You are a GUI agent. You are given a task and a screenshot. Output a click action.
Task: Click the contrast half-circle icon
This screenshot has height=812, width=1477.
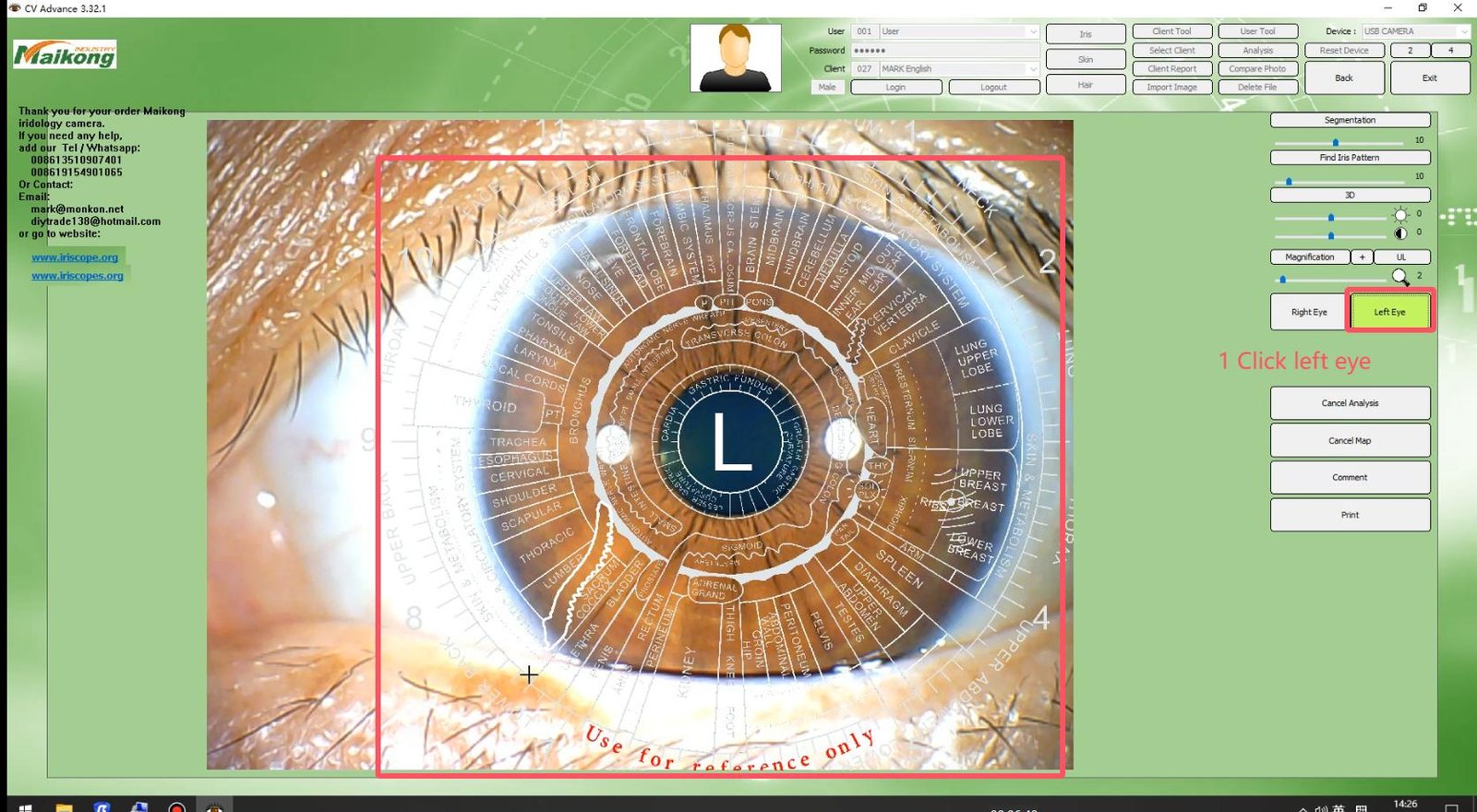(x=1400, y=233)
